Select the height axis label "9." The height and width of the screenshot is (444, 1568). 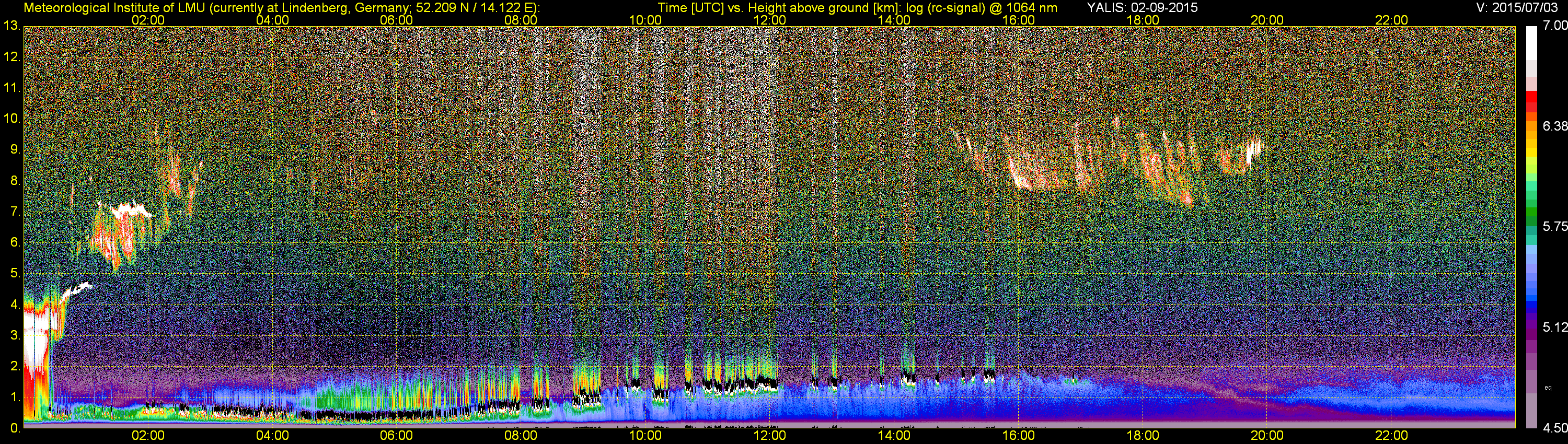(15, 149)
